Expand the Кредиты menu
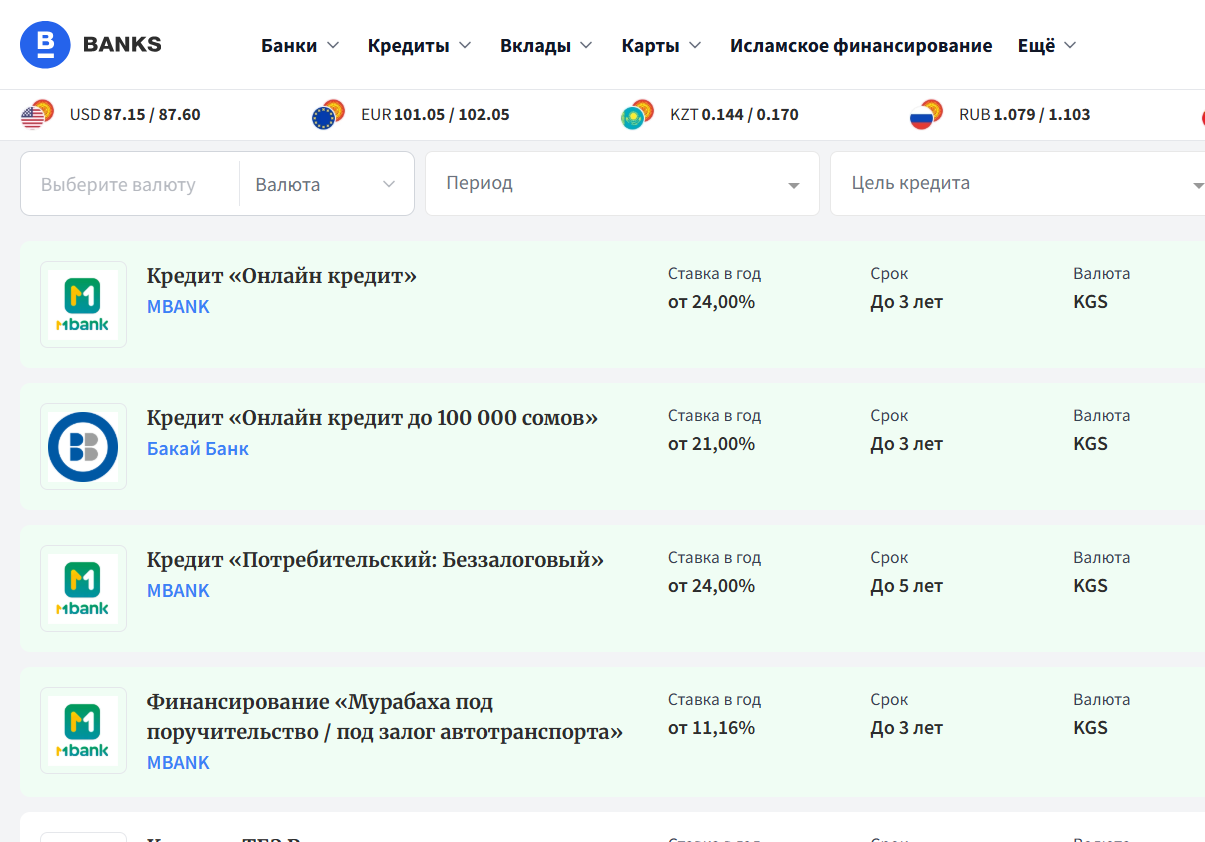The image size is (1205, 842). (x=419, y=45)
